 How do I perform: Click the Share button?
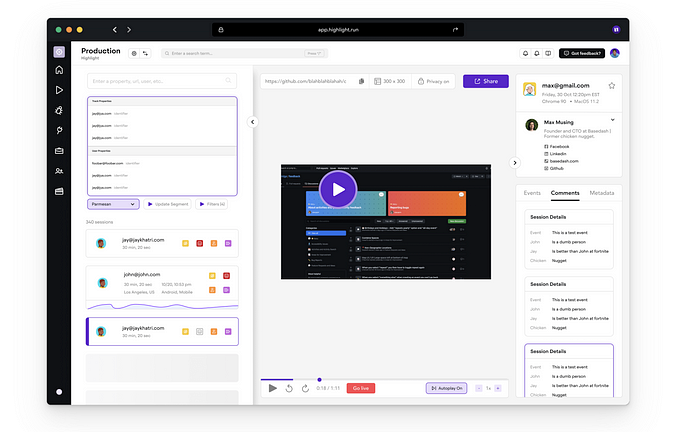486,81
